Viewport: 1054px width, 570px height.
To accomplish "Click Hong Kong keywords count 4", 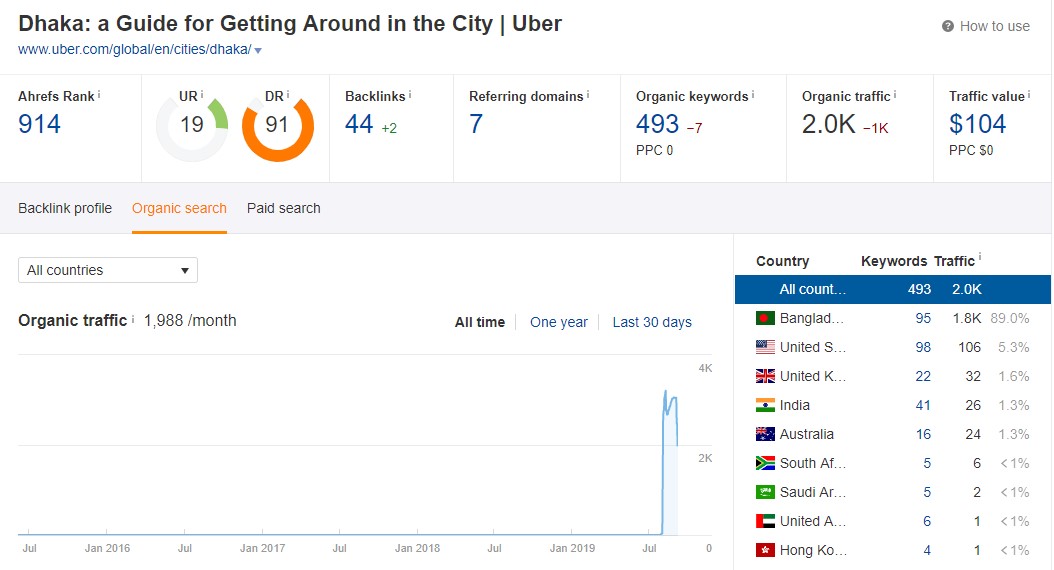I will click(927, 551).
